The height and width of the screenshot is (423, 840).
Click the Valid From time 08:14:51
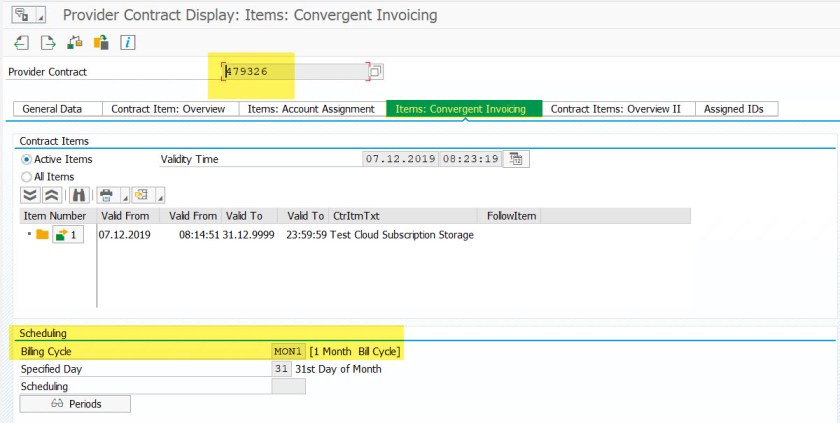[x=199, y=235]
